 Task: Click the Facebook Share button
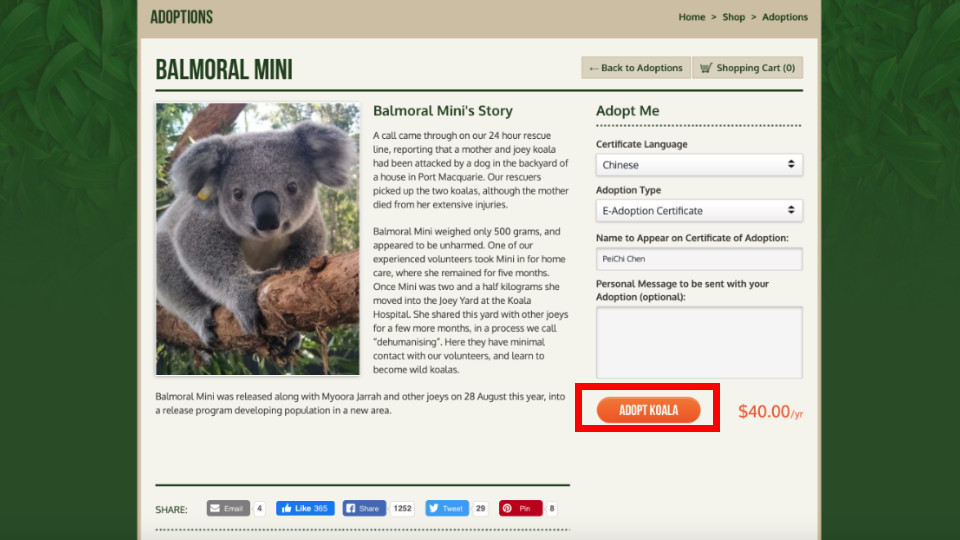click(364, 508)
